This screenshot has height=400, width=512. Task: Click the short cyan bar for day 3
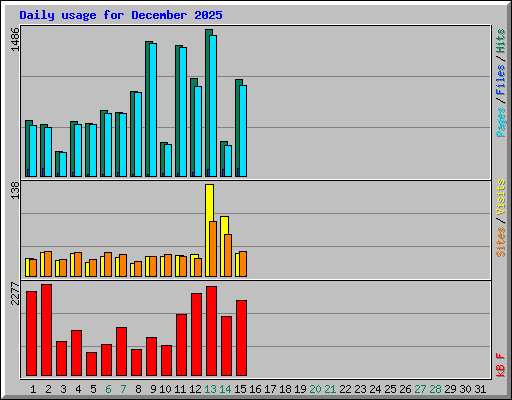(x=63, y=165)
